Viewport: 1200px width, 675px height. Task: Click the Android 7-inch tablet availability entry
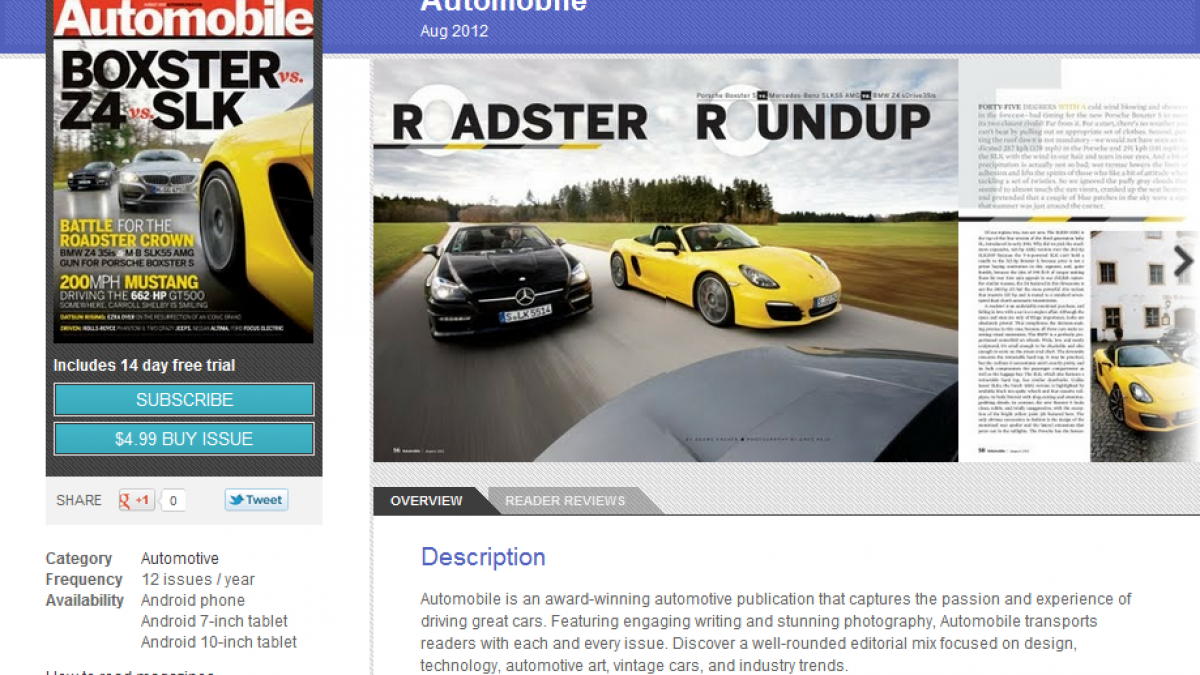214,622
